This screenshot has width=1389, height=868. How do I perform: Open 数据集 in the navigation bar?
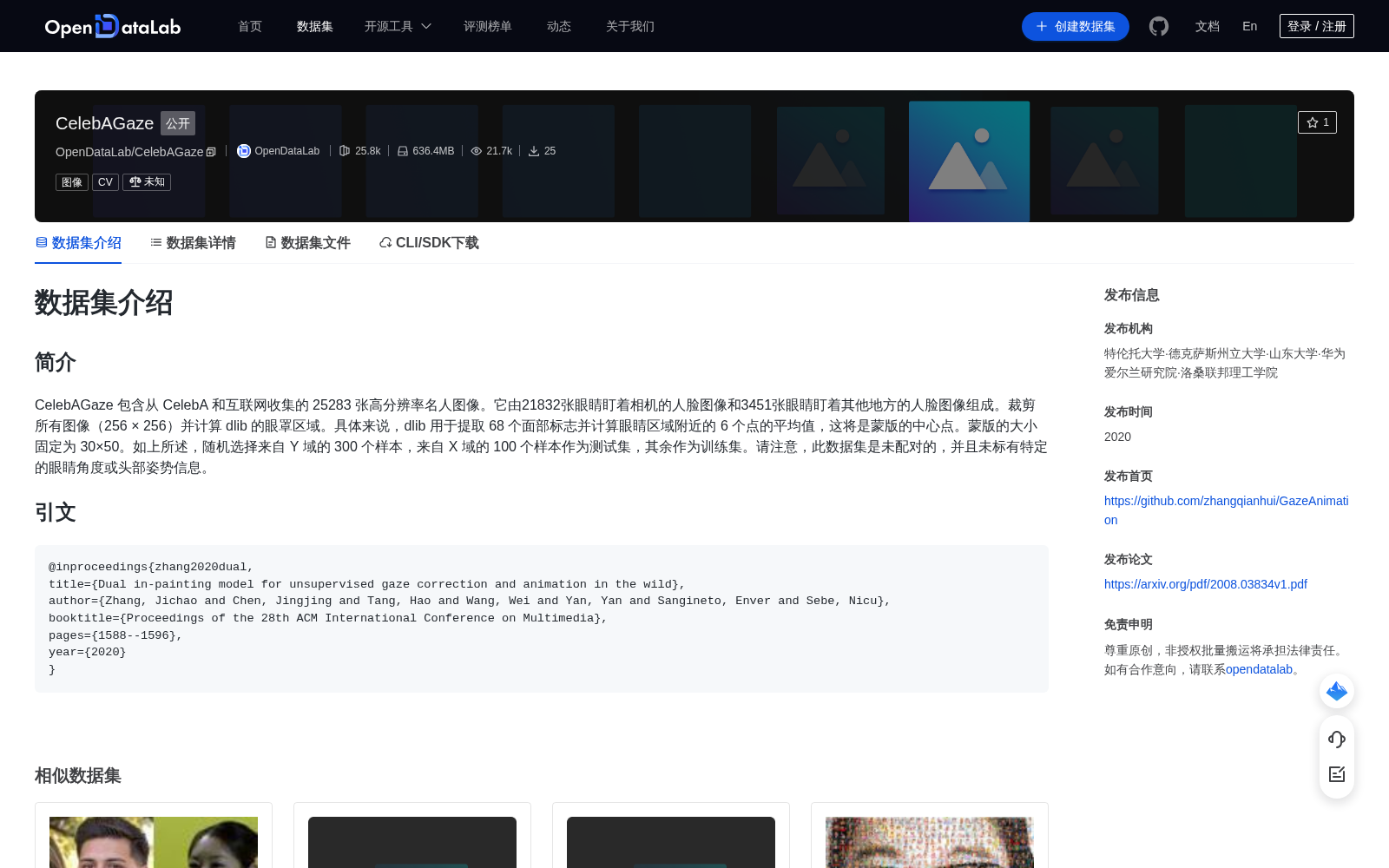tap(315, 26)
